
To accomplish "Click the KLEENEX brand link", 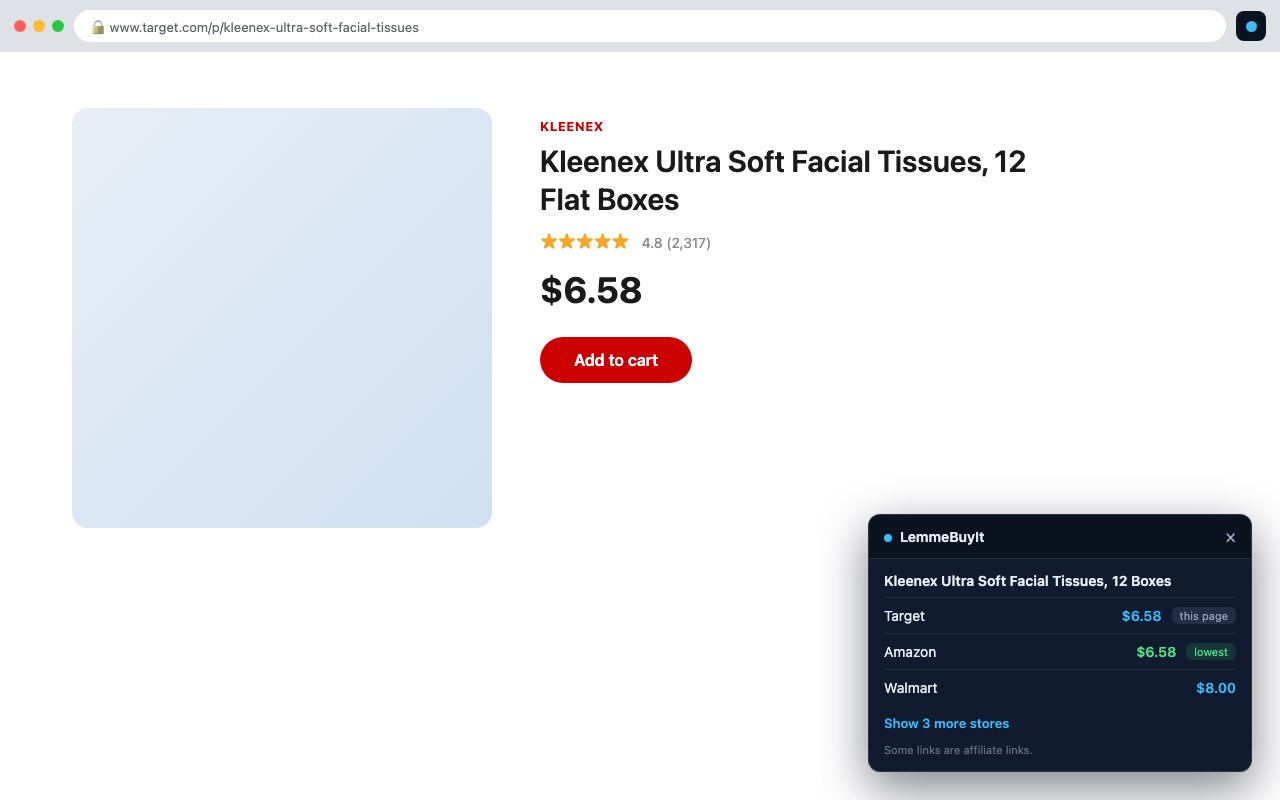I will (572, 127).
